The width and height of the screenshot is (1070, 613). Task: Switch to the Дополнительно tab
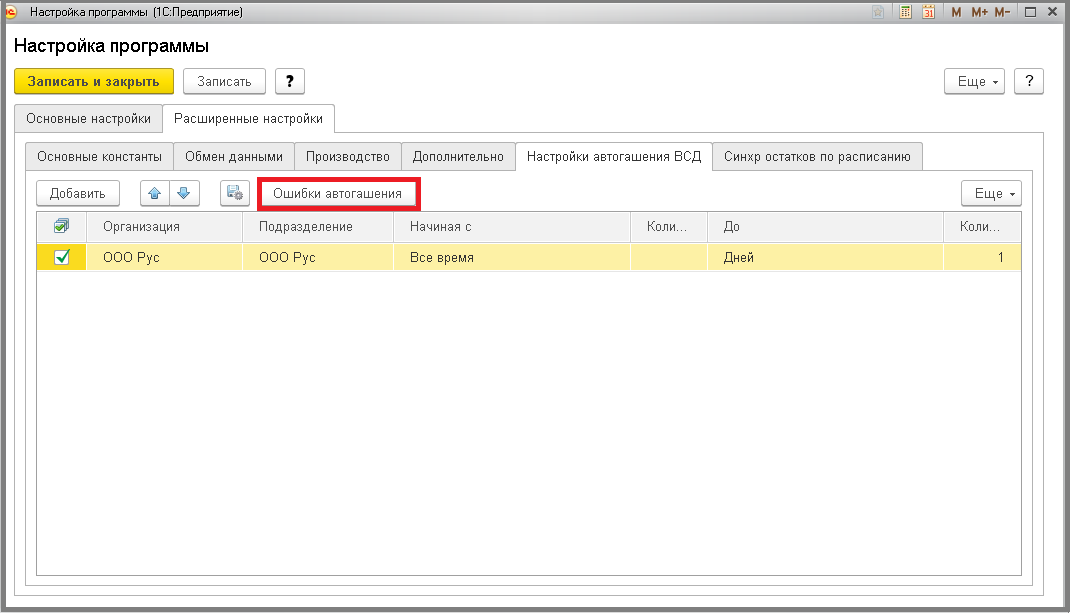point(458,156)
